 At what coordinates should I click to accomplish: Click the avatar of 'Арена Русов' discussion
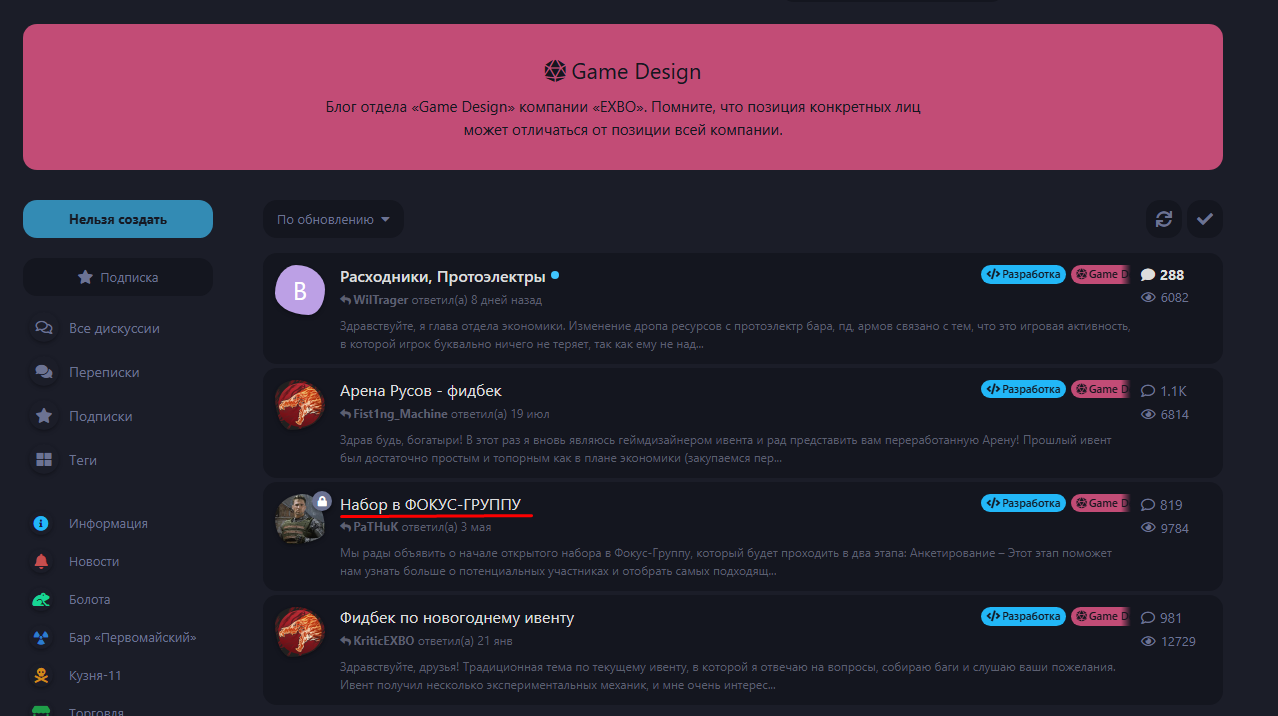coord(300,405)
